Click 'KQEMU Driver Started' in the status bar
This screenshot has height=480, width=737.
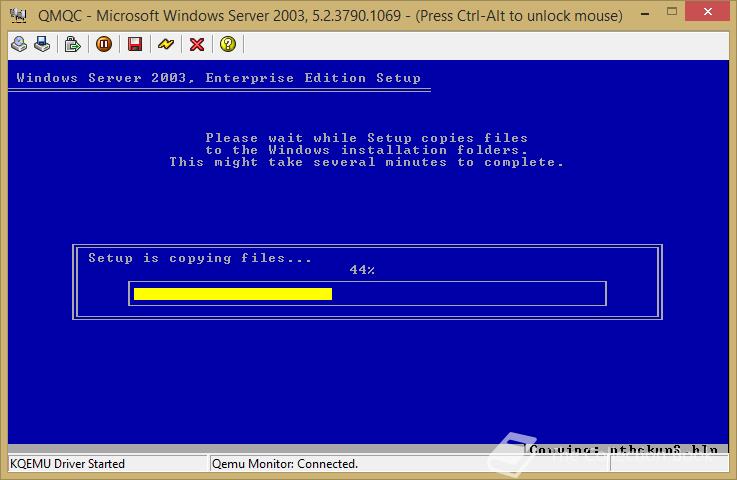click(67, 464)
